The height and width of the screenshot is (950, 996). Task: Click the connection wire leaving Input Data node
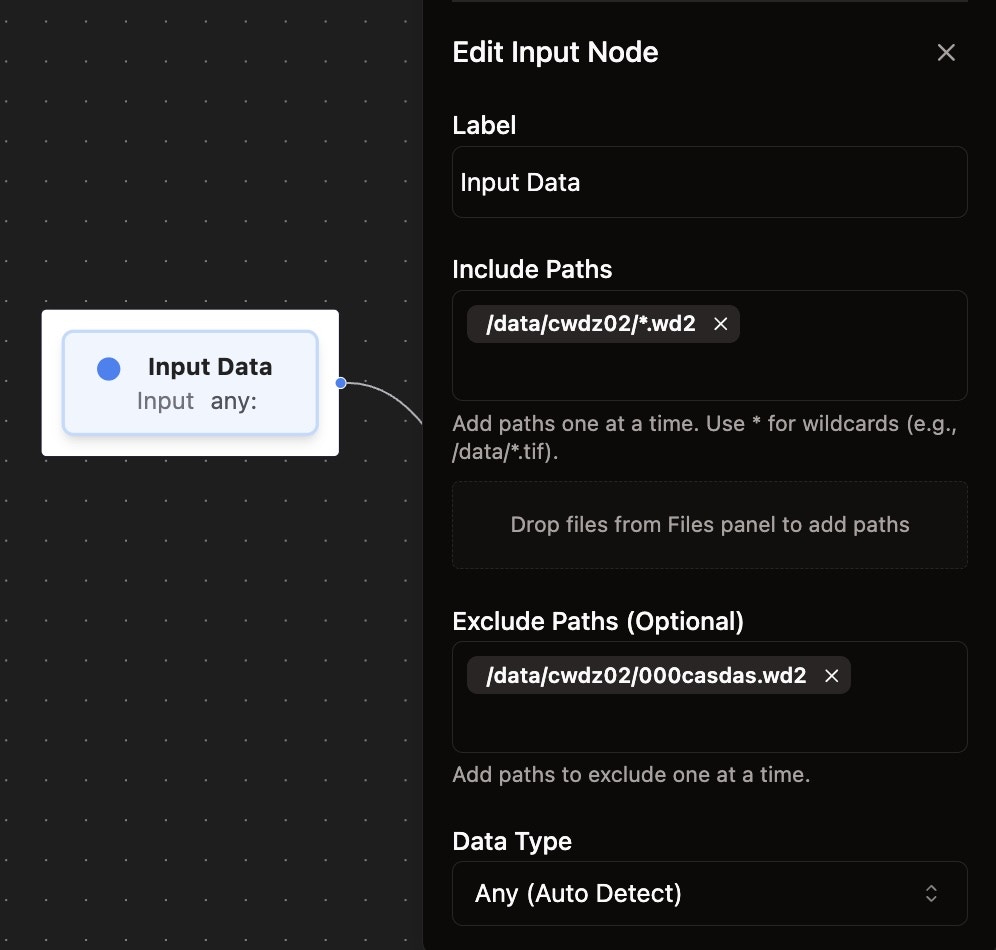390,405
